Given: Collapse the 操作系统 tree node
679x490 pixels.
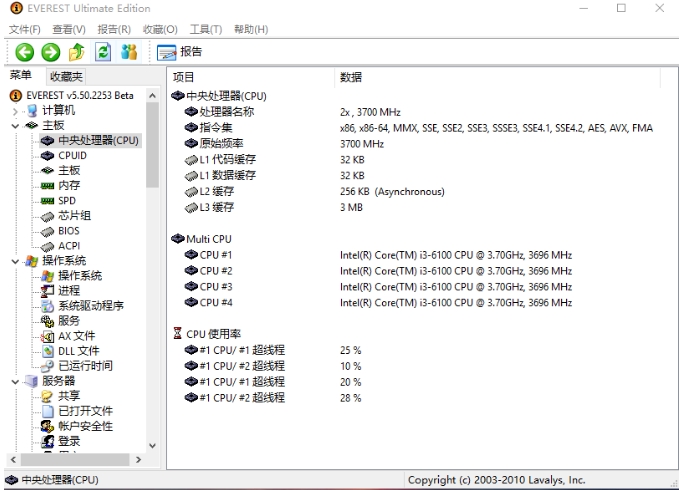Looking at the screenshot, I should (x=15, y=261).
